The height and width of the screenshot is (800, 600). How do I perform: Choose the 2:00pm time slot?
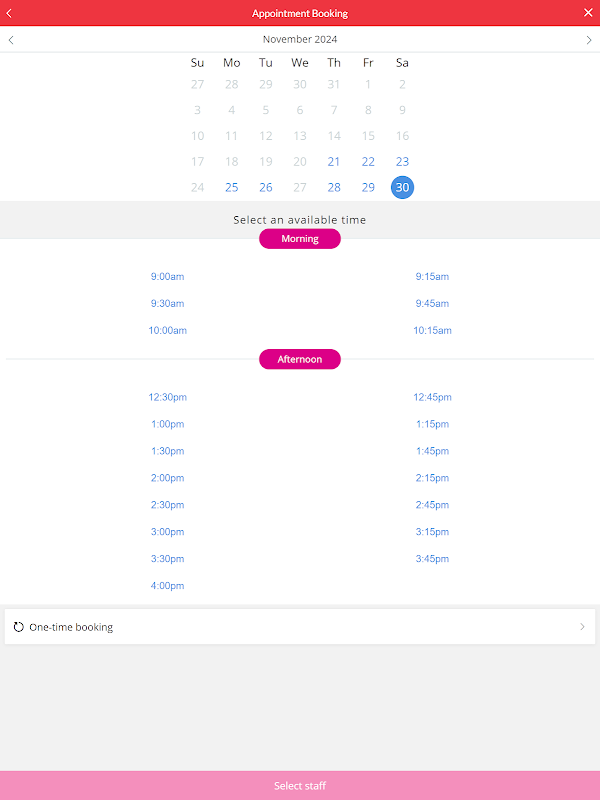point(167,479)
